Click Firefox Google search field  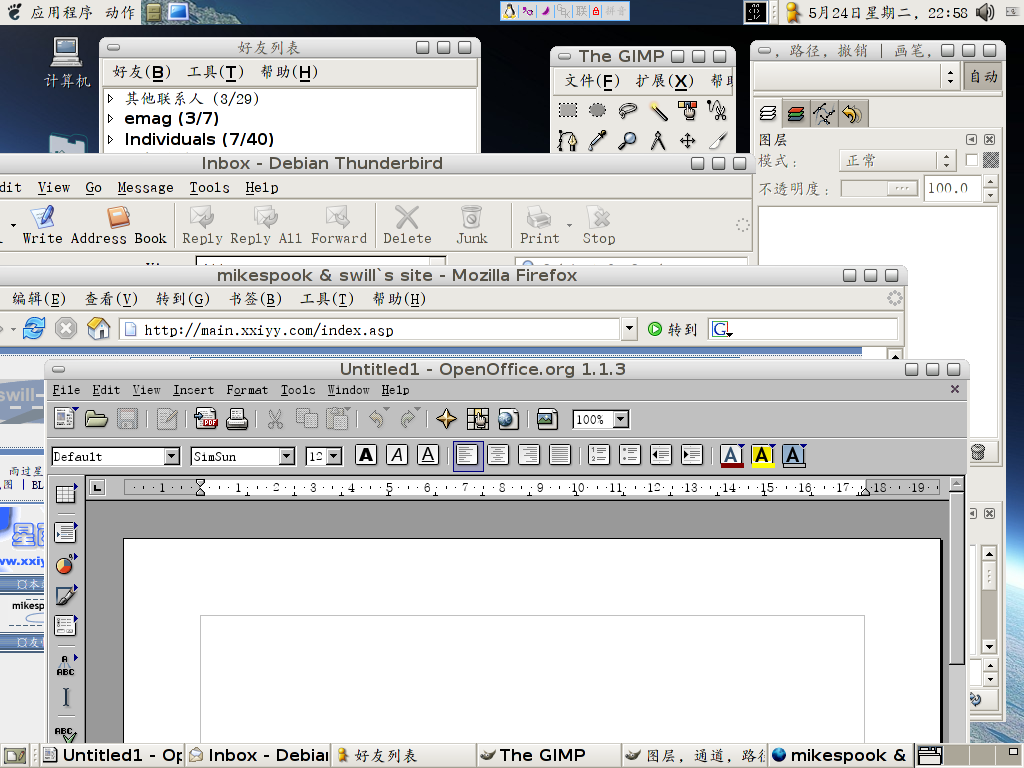point(803,329)
